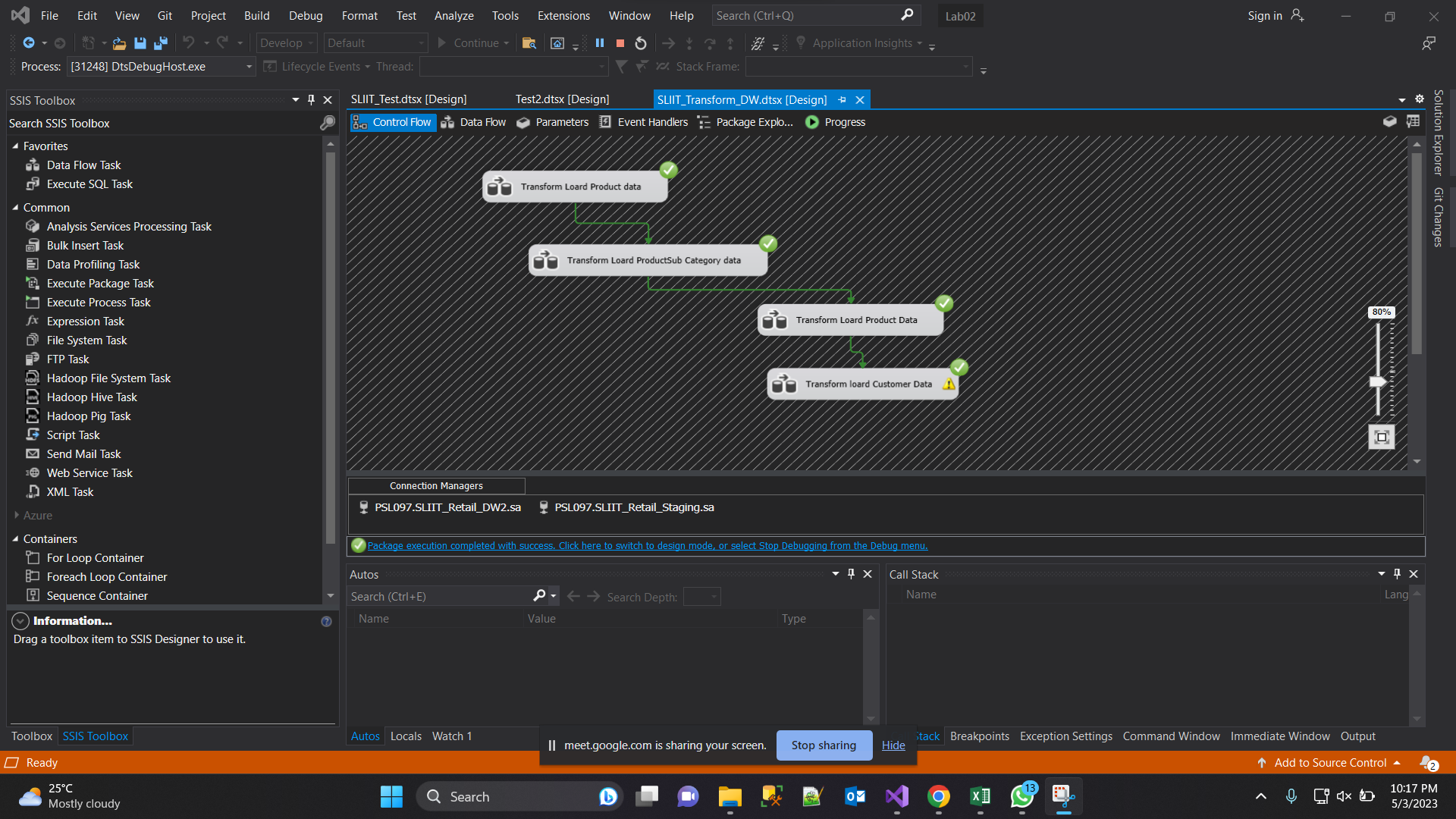Toggle pin on SLIIT_Transform_DW.dtsx tab

tap(843, 100)
